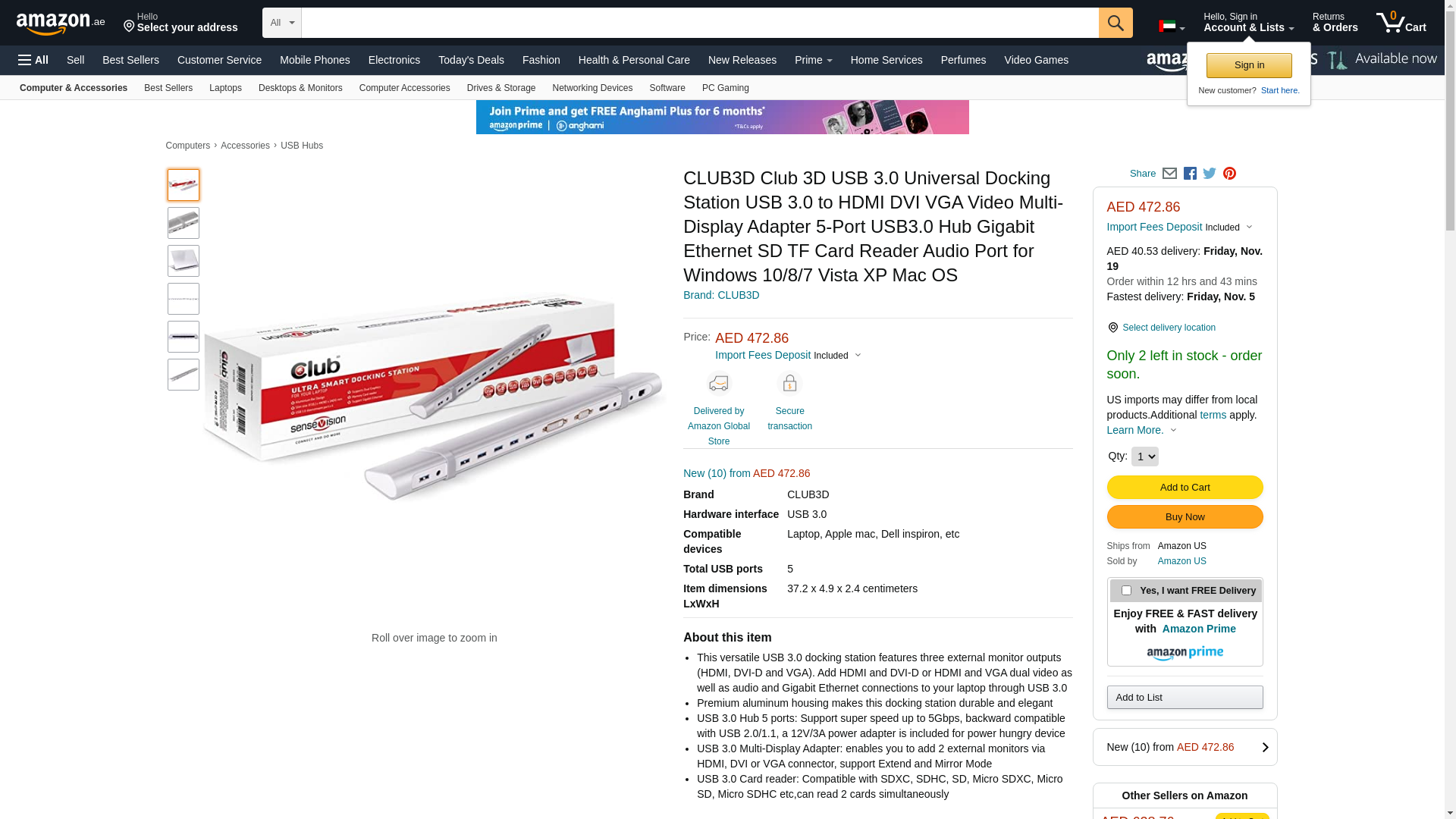
Task: Open the Brand: CLUB3D link
Action: pos(721,295)
